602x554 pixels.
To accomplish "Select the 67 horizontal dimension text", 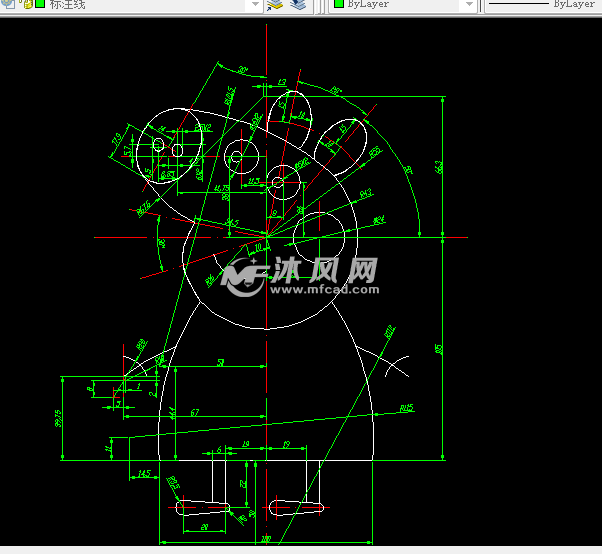I will tap(195, 412).
